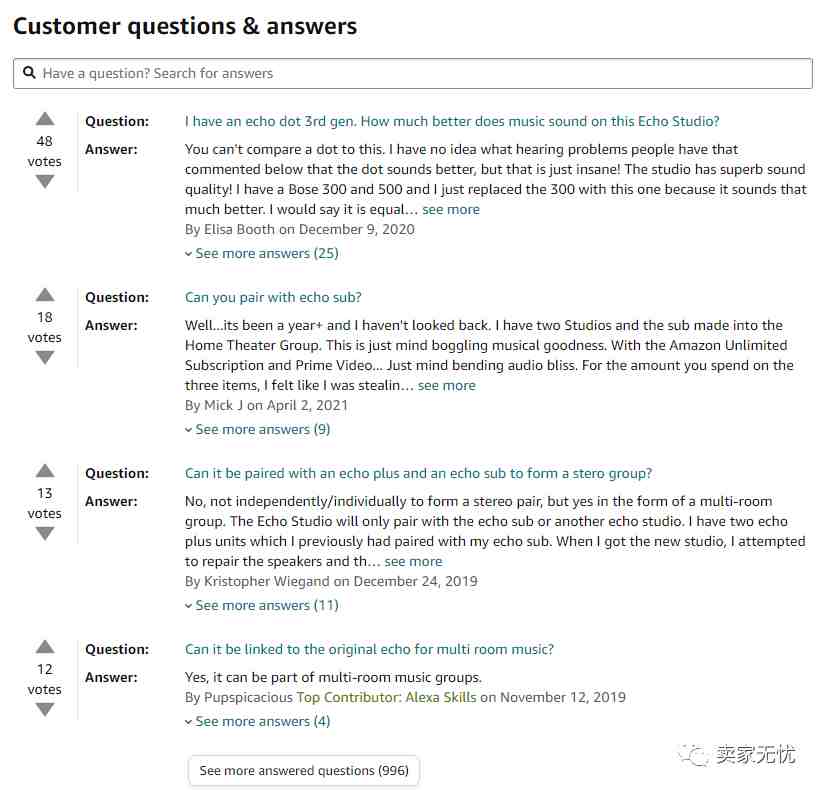Downvote the 'pair with echo sub' question
Screen dimensions: 822x790
coord(45,358)
